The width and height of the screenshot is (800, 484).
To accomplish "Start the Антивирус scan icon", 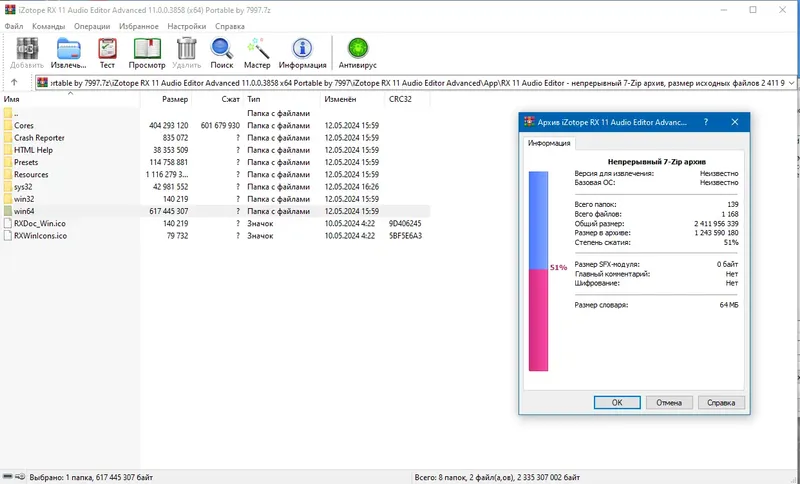I will (358, 48).
